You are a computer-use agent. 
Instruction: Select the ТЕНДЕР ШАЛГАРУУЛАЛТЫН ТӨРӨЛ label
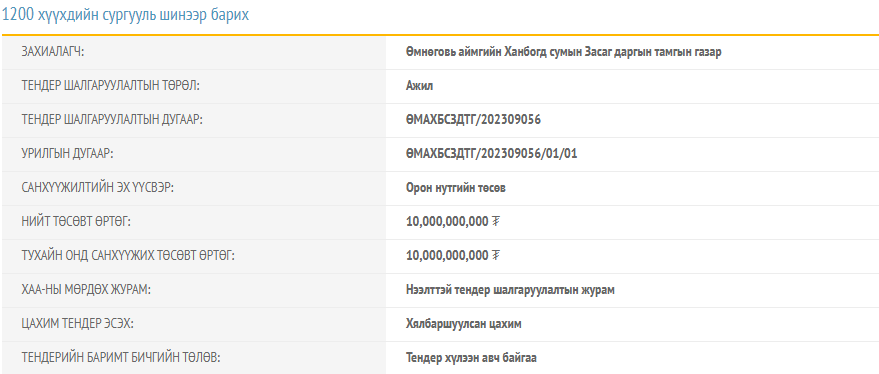[110, 86]
